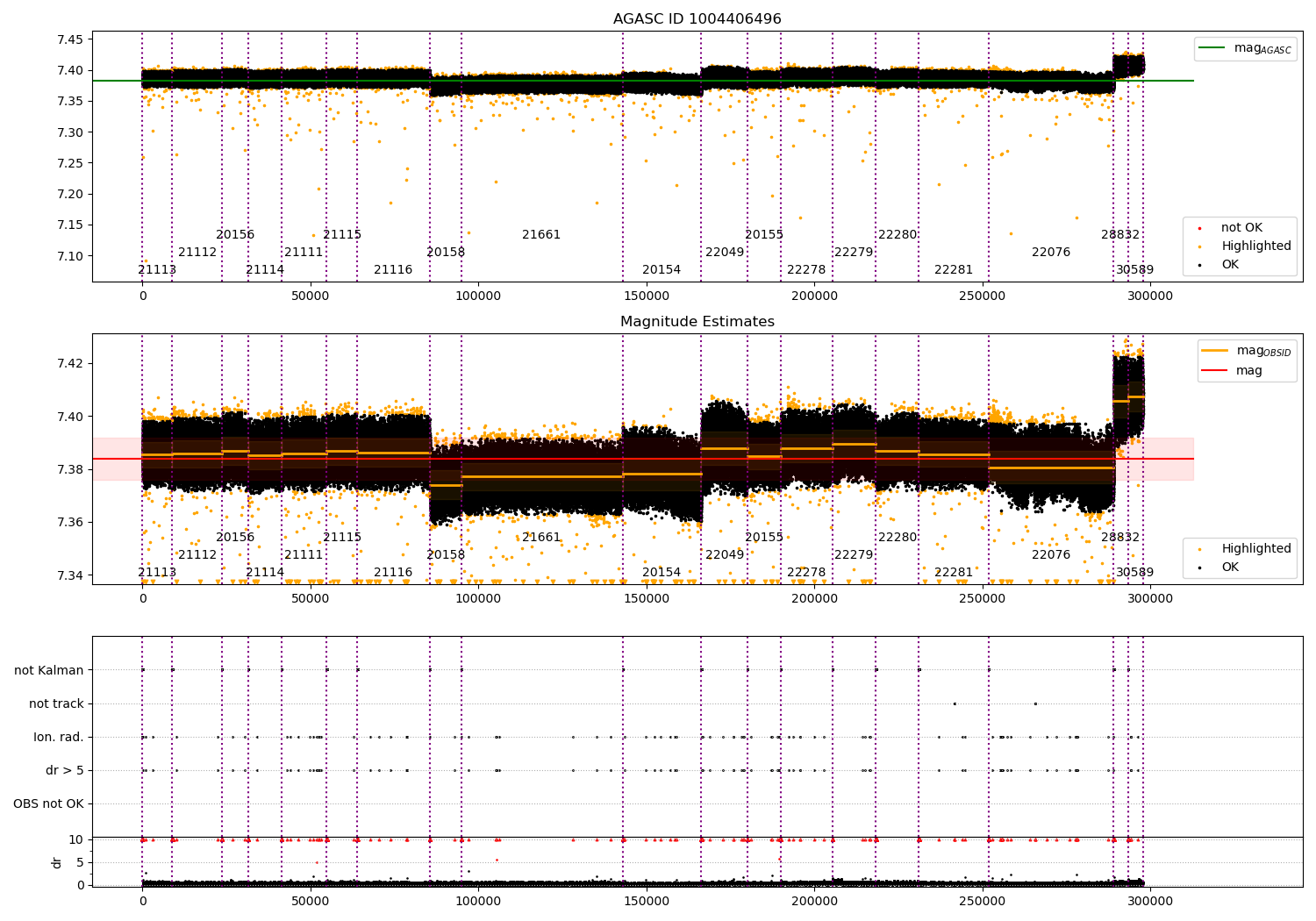Click obsid label 20155 in the middle plot
Screen dimensions: 1316x921
coord(764,538)
